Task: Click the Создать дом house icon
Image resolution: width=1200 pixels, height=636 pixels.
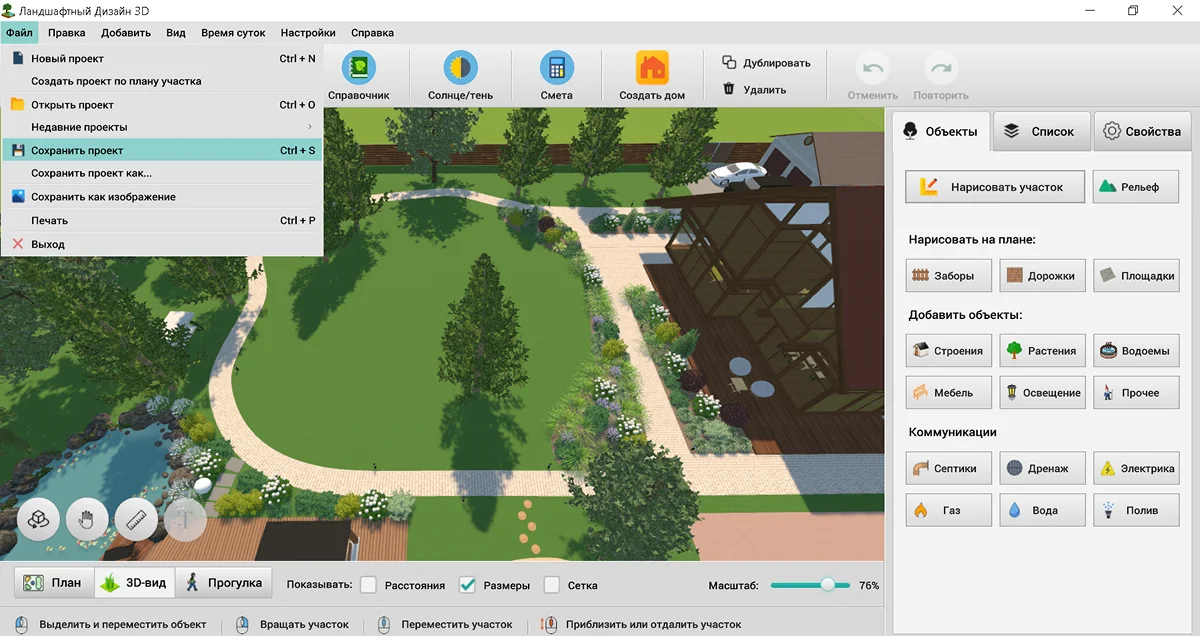Action: coord(652,68)
